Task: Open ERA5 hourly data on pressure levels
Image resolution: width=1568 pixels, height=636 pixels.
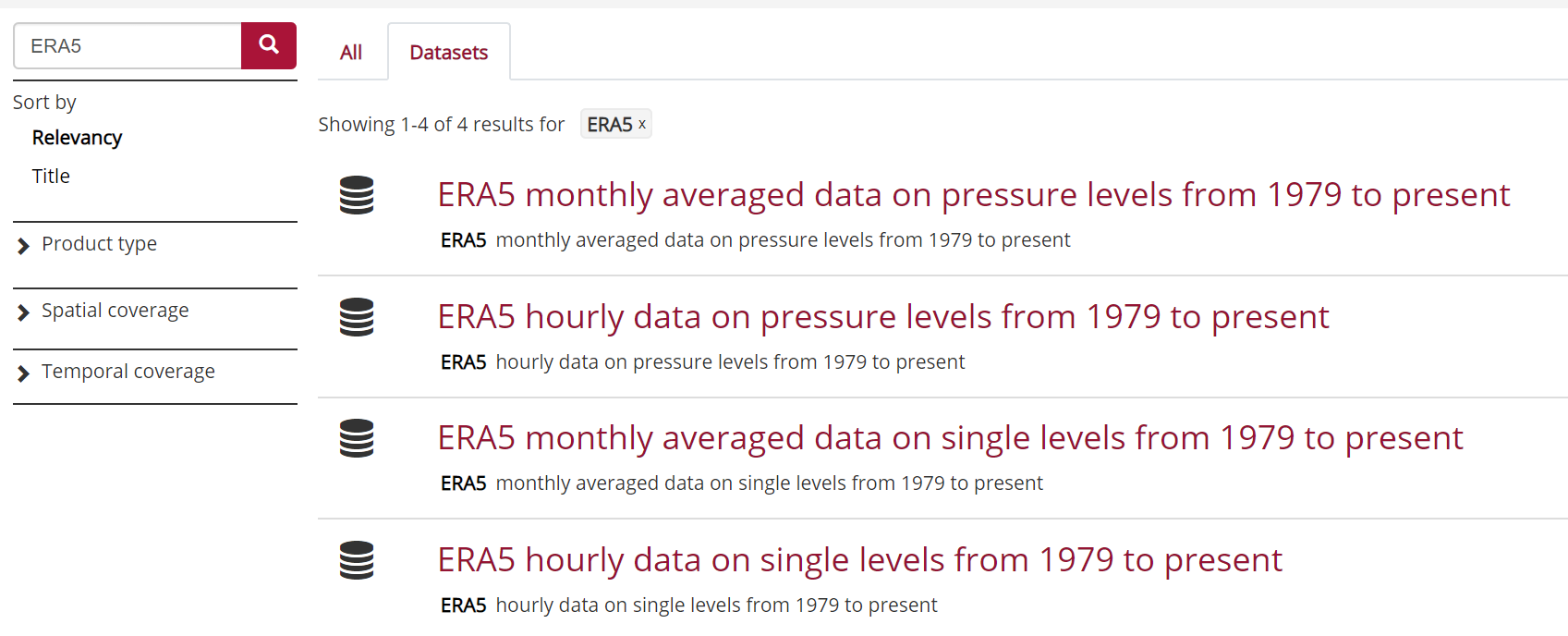Action: [x=883, y=317]
